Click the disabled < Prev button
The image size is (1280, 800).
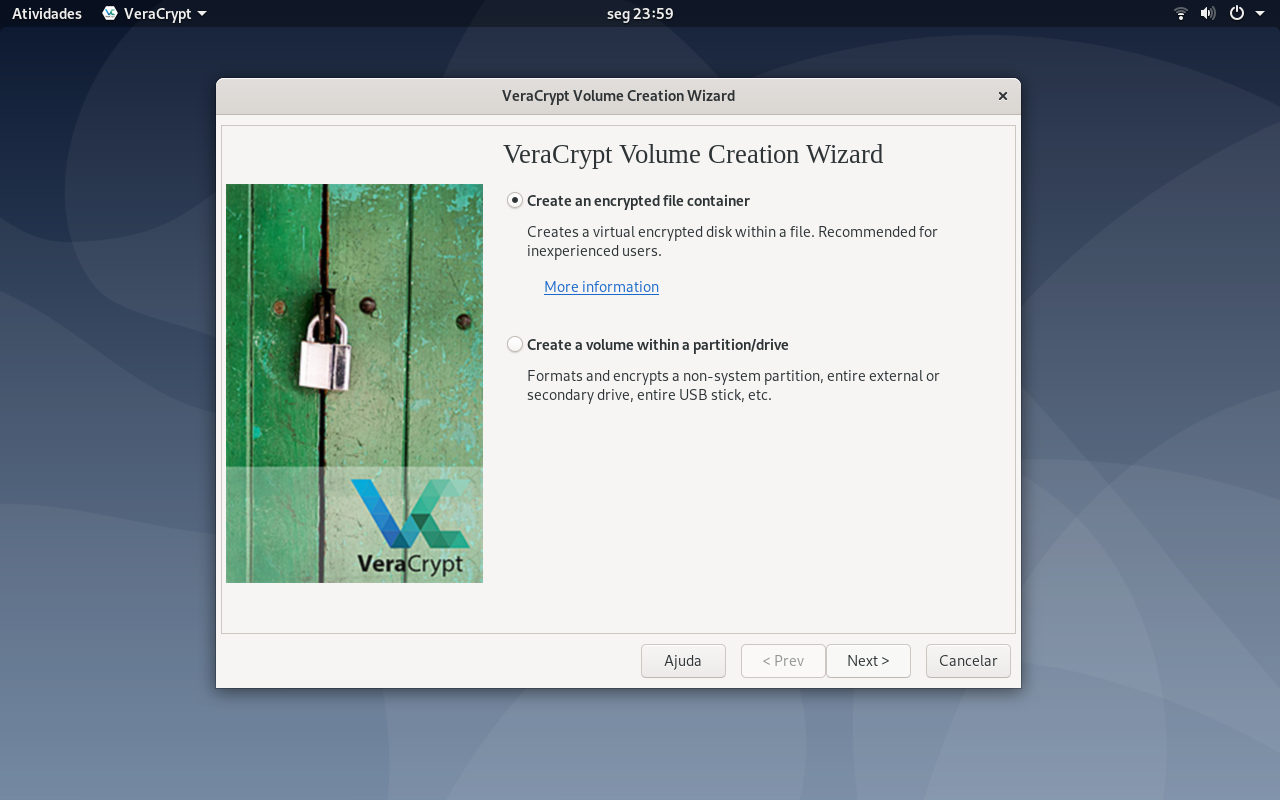click(783, 661)
